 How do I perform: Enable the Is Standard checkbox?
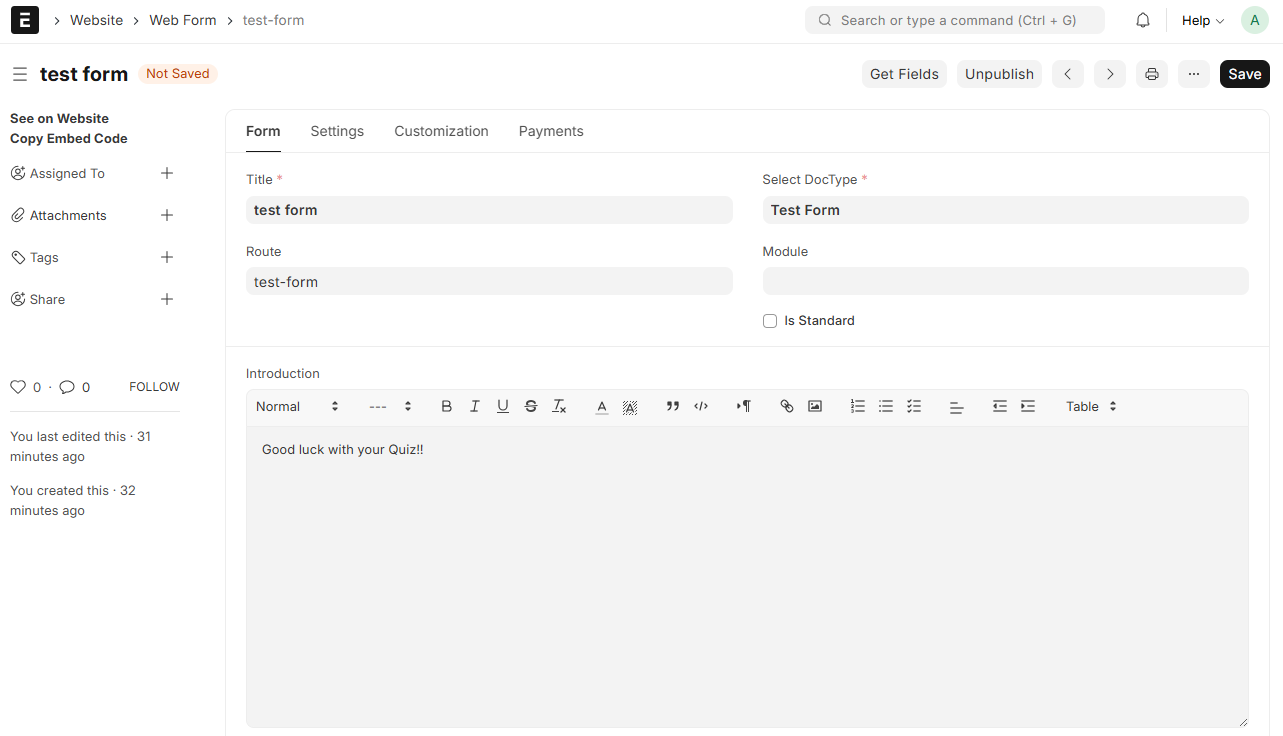[x=770, y=321]
